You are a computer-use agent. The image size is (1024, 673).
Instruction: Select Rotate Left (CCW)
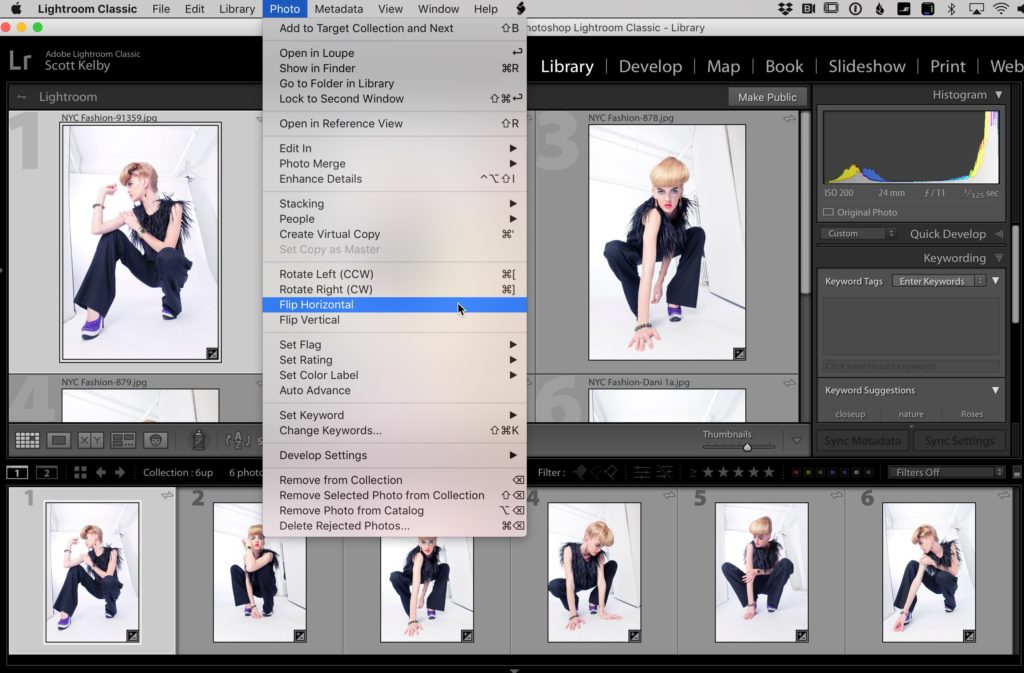point(394,274)
